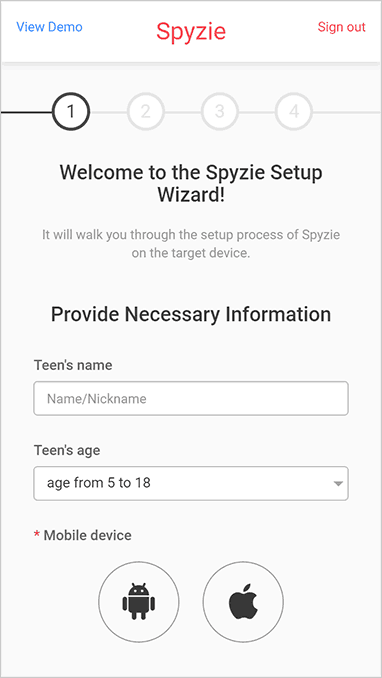The height and width of the screenshot is (678, 382).
Task: Expand the 'age from 5 to 18' selector
Action: point(191,483)
